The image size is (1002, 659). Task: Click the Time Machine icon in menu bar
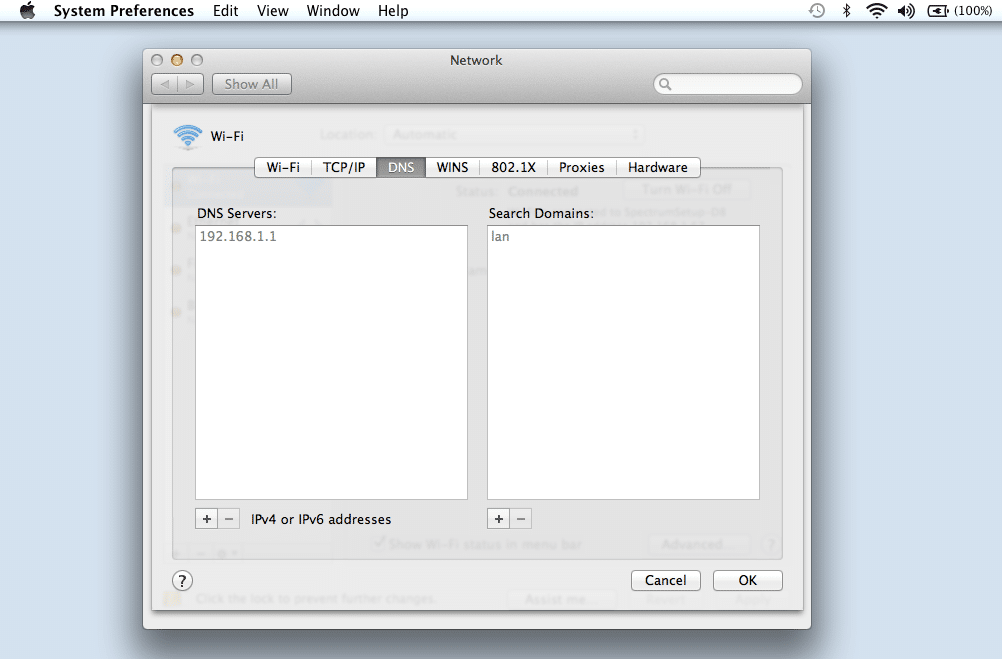click(816, 11)
